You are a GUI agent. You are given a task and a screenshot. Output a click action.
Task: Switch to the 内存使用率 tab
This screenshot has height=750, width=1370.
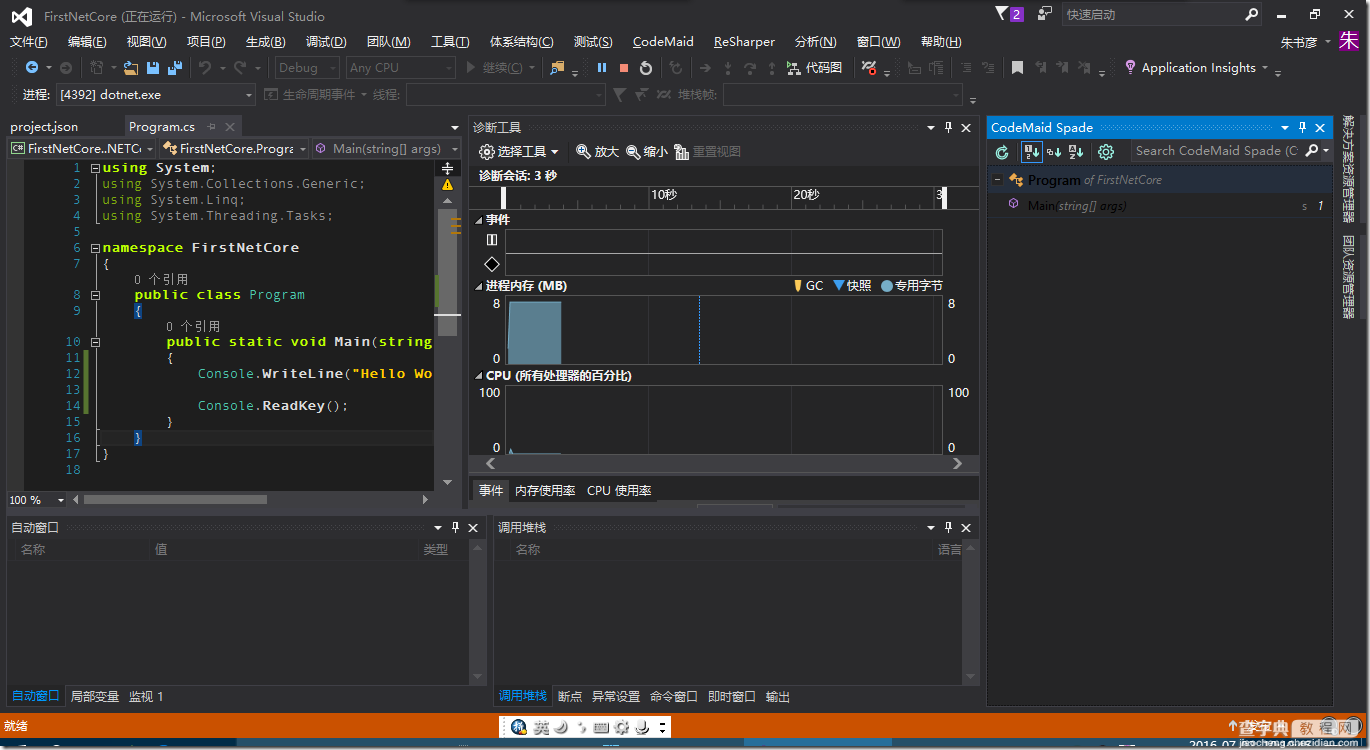pyautogui.click(x=545, y=491)
